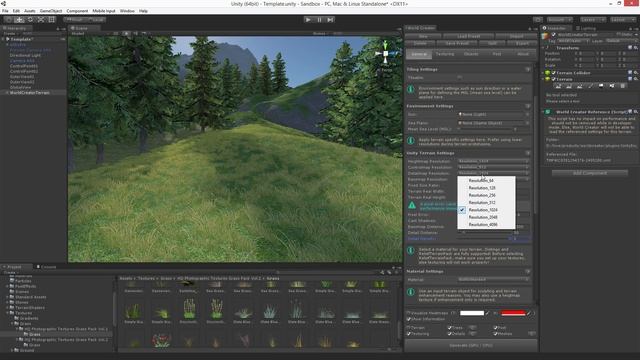Select the Smooth Height terrain tool icon
The height and width of the screenshot is (360, 640).
coord(579,86)
